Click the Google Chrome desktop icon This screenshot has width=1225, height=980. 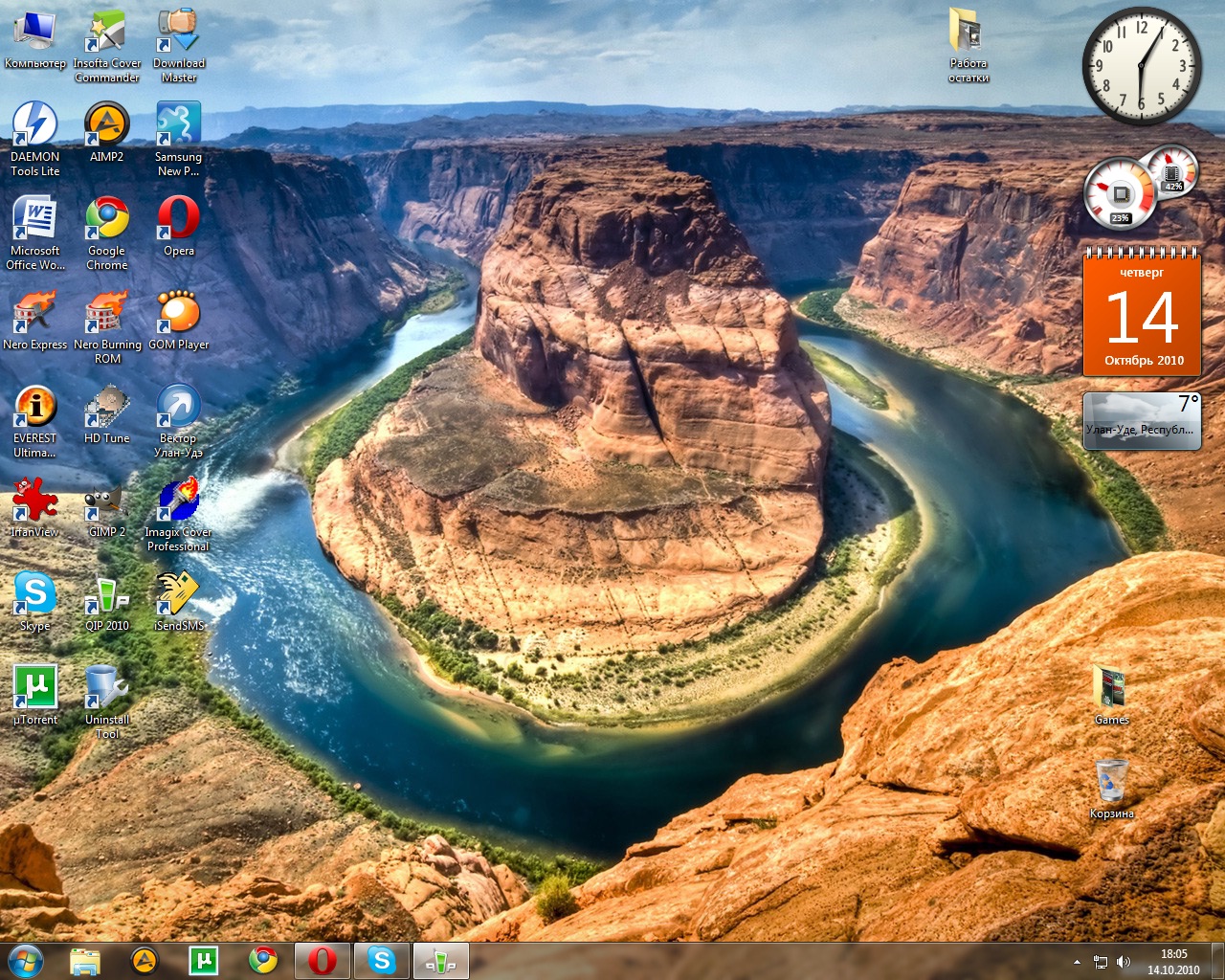[x=106, y=220]
